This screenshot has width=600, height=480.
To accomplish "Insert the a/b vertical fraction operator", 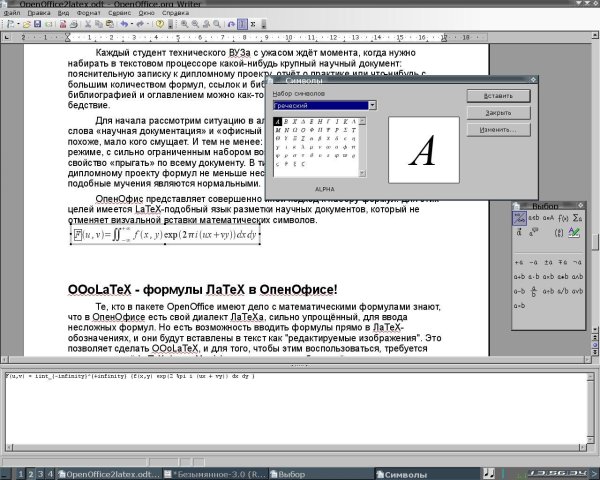I will (534, 292).
